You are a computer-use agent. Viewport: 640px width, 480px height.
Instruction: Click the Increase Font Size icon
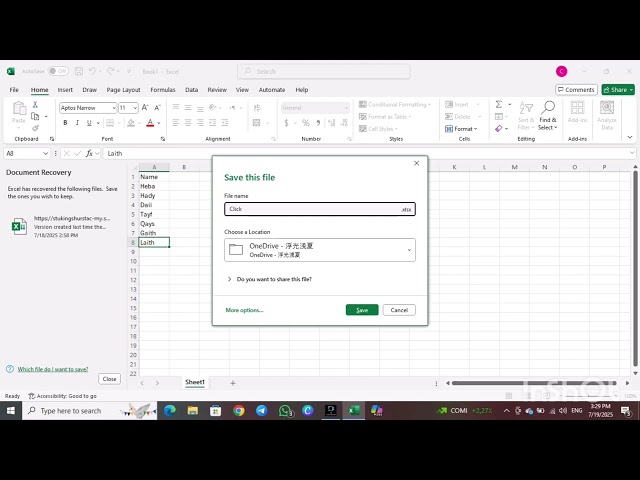tap(145, 108)
